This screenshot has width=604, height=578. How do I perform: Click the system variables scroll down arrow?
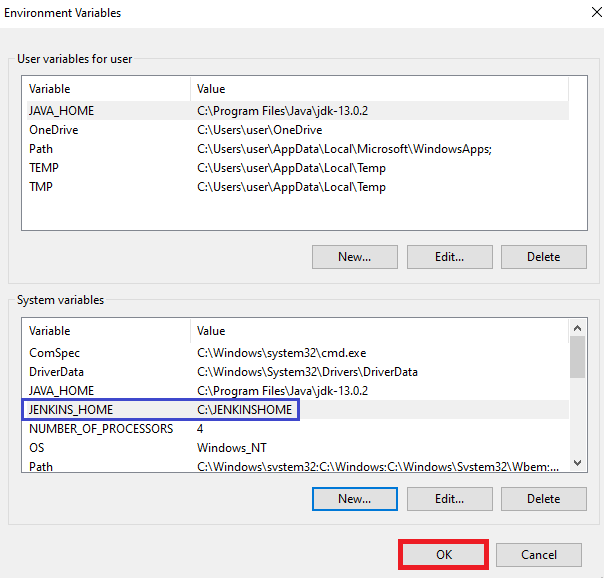(577, 462)
